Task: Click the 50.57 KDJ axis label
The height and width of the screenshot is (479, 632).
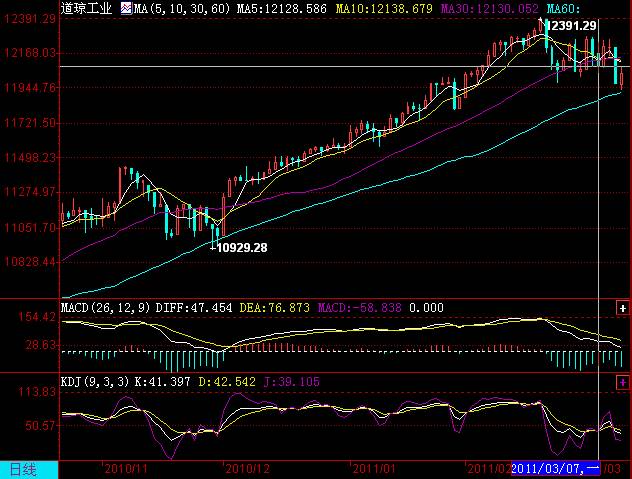Action: click(40, 426)
